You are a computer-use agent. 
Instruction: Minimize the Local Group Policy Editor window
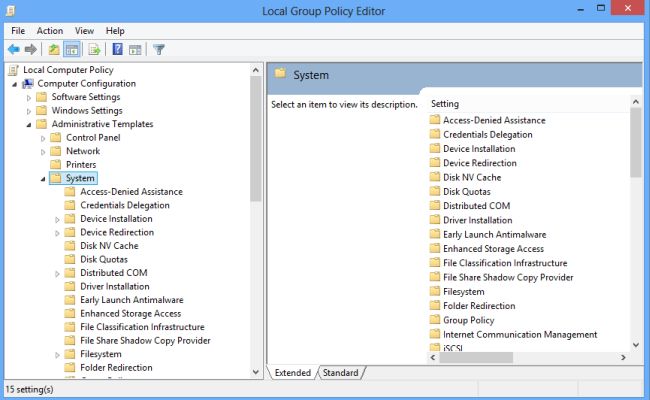coord(580,9)
